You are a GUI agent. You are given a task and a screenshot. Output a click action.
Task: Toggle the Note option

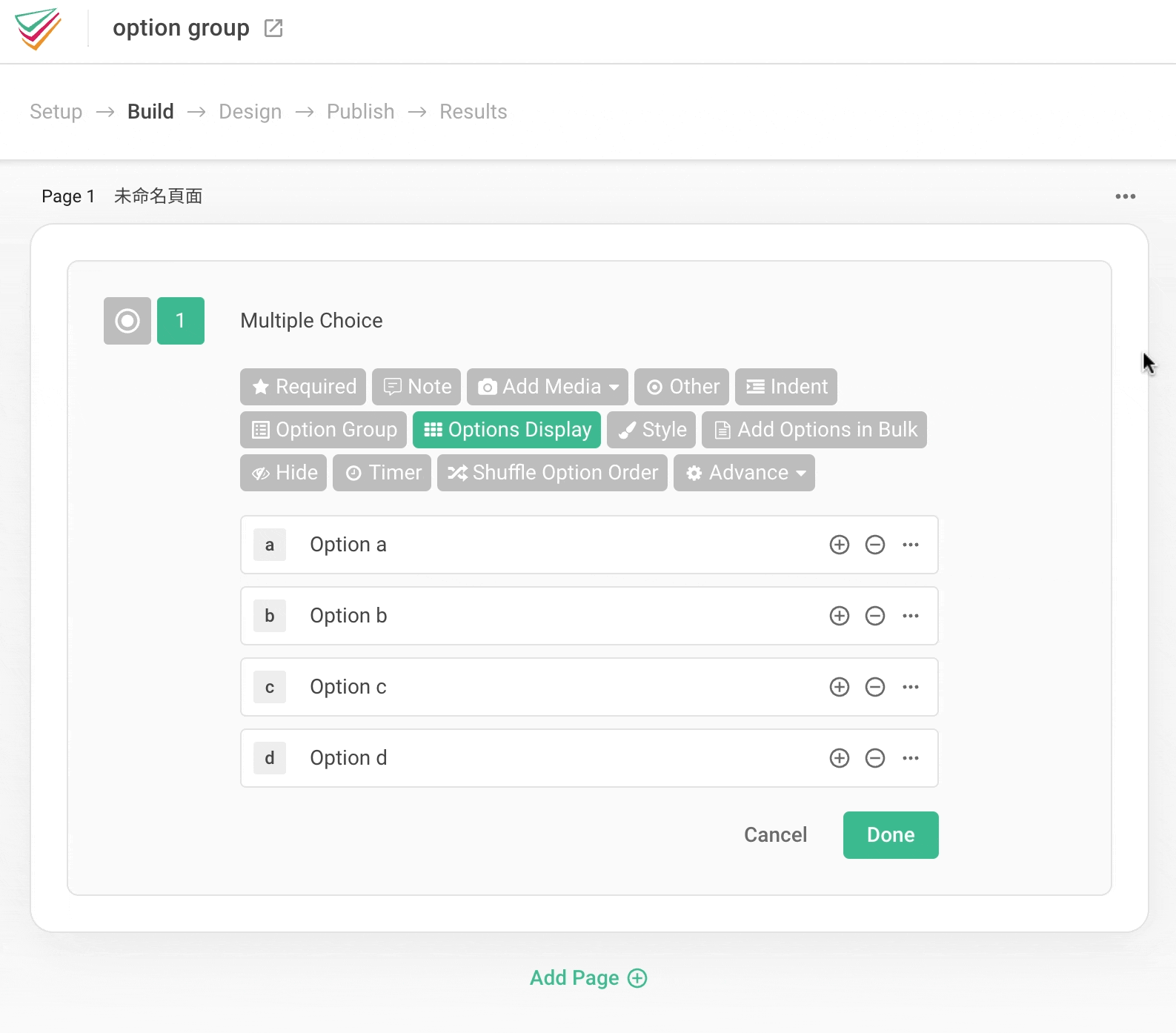click(416, 387)
